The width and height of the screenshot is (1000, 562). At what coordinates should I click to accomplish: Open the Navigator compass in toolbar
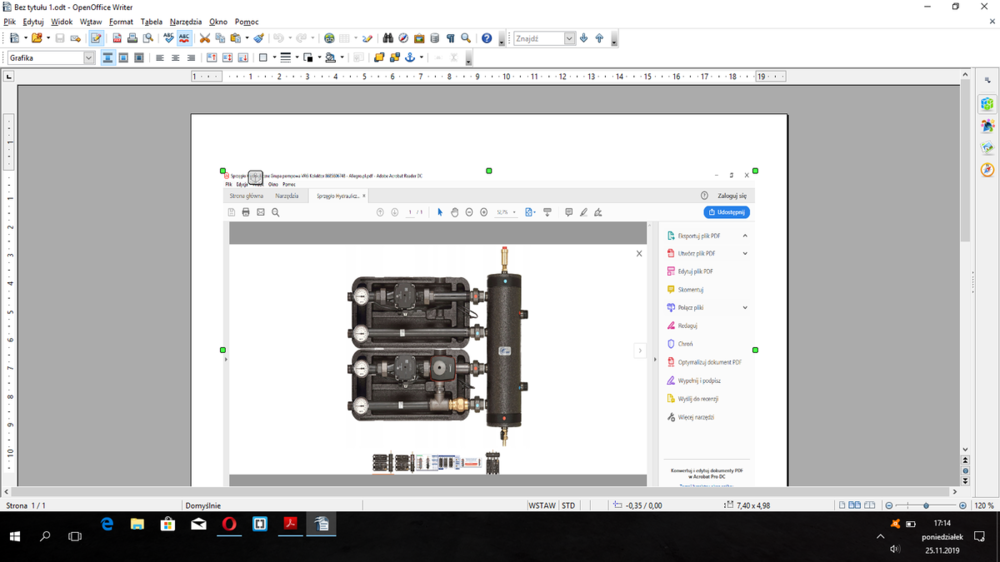pos(403,38)
